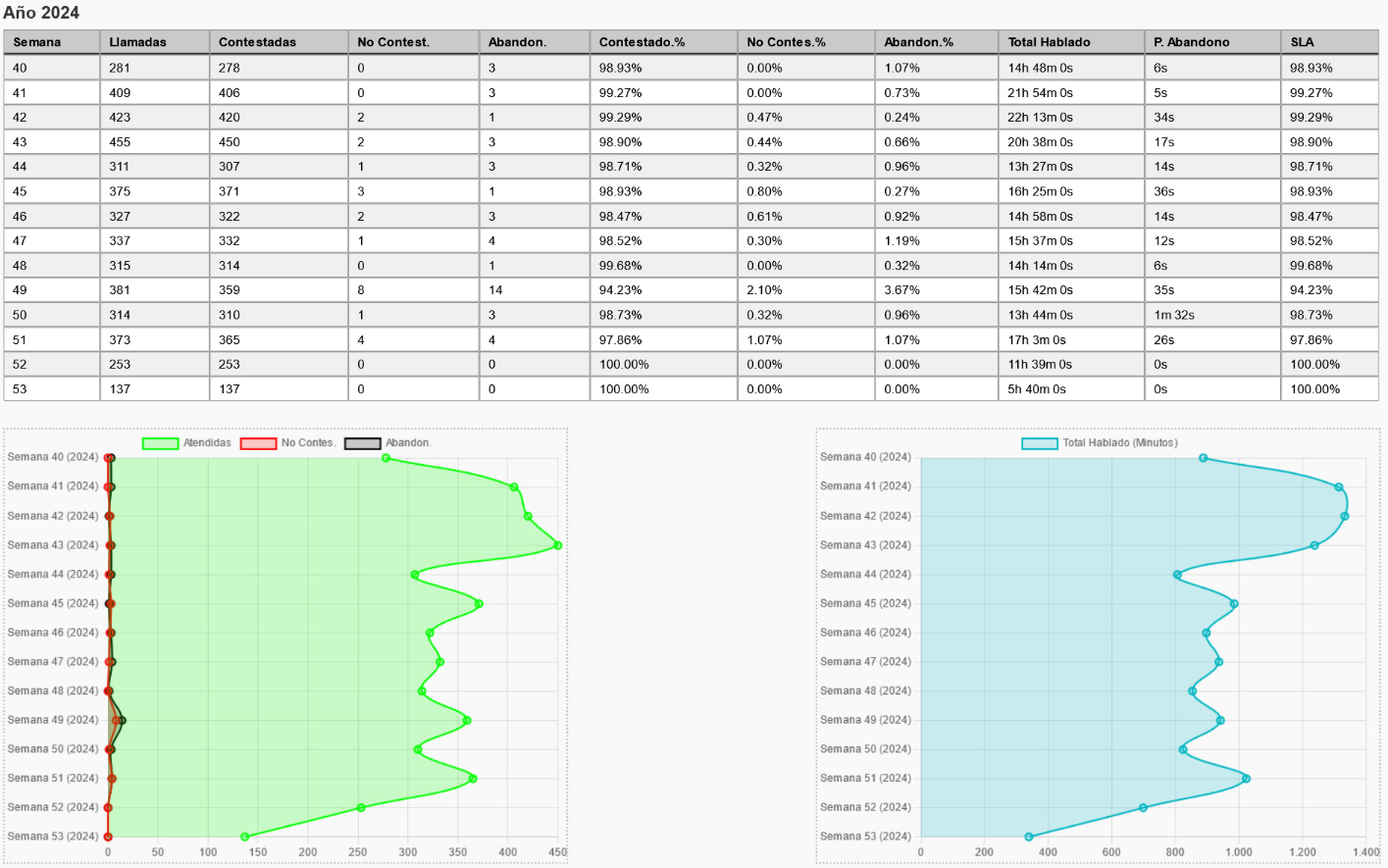The image size is (1388, 868).
Task: Click the SLA column header
Action: click(x=1302, y=42)
